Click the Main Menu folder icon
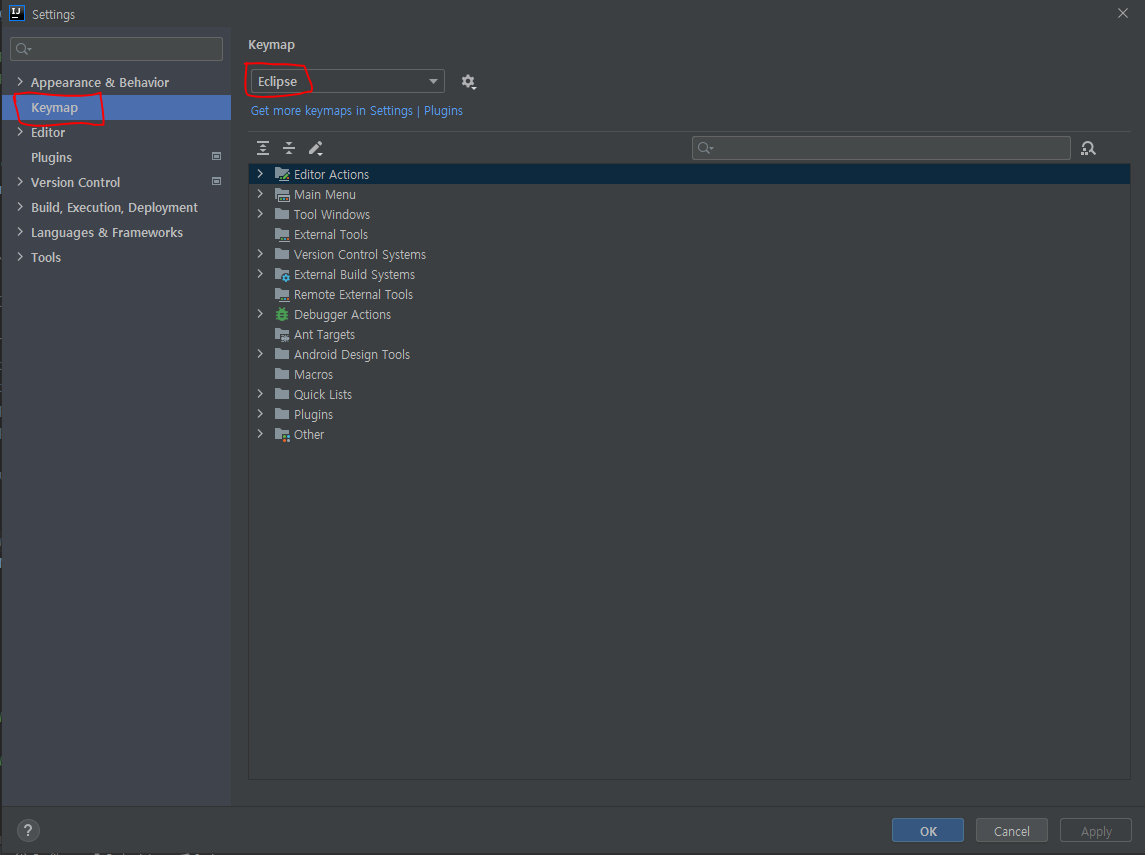1145x855 pixels. pyautogui.click(x=282, y=194)
